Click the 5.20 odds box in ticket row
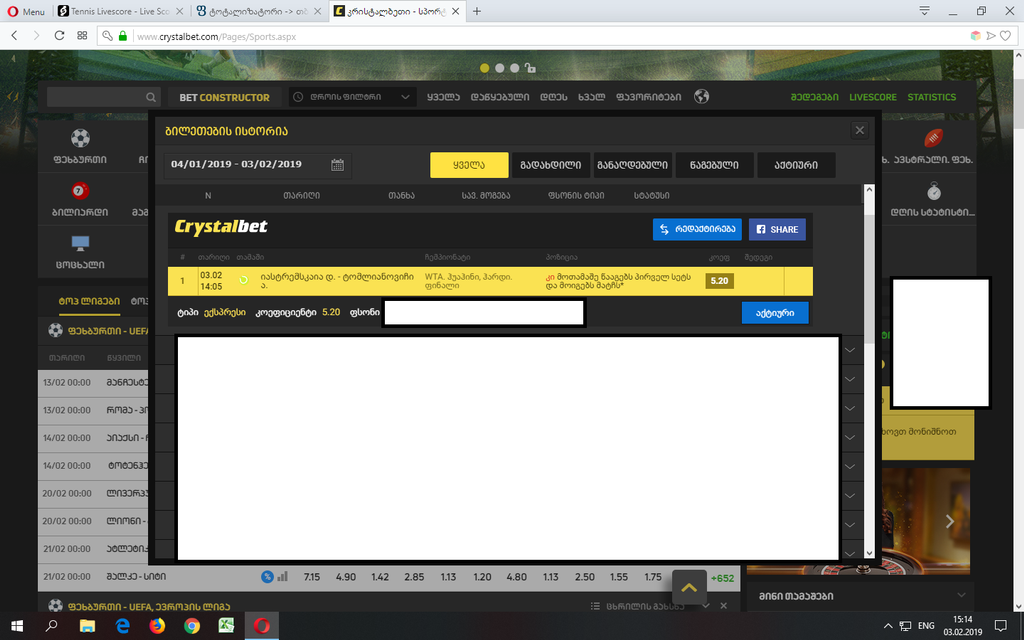Image resolution: width=1024 pixels, height=640 pixels. click(719, 281)
